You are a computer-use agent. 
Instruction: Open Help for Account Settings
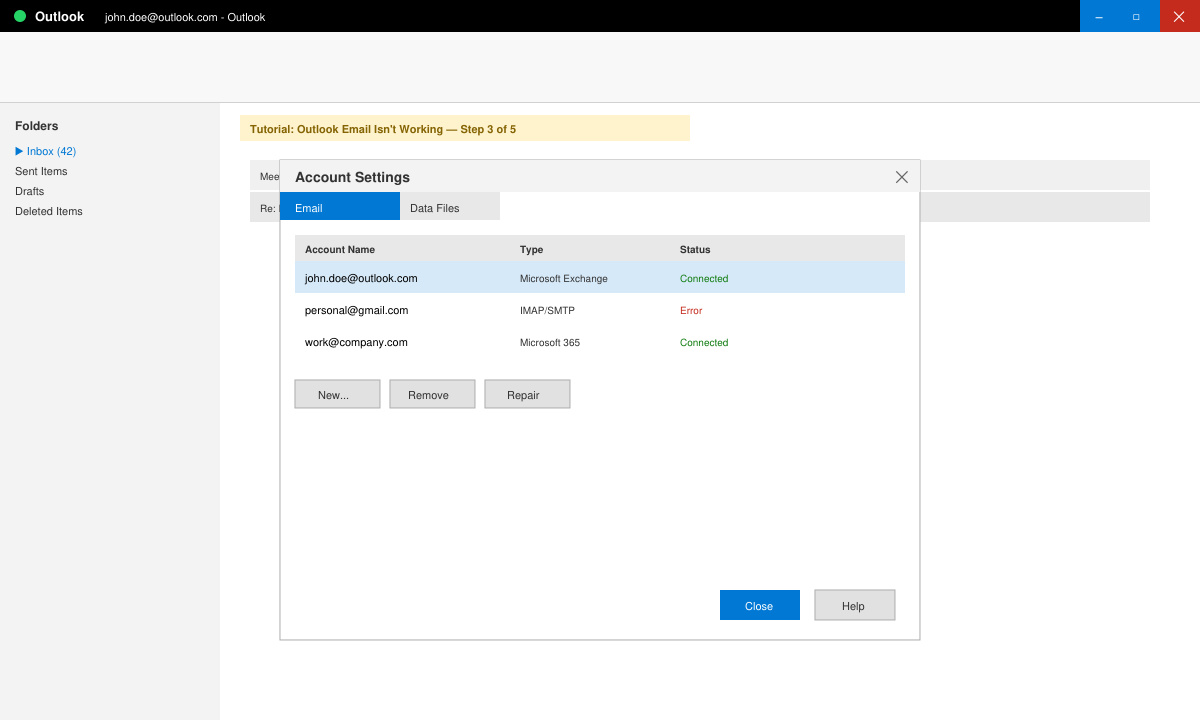pos(855,605)
